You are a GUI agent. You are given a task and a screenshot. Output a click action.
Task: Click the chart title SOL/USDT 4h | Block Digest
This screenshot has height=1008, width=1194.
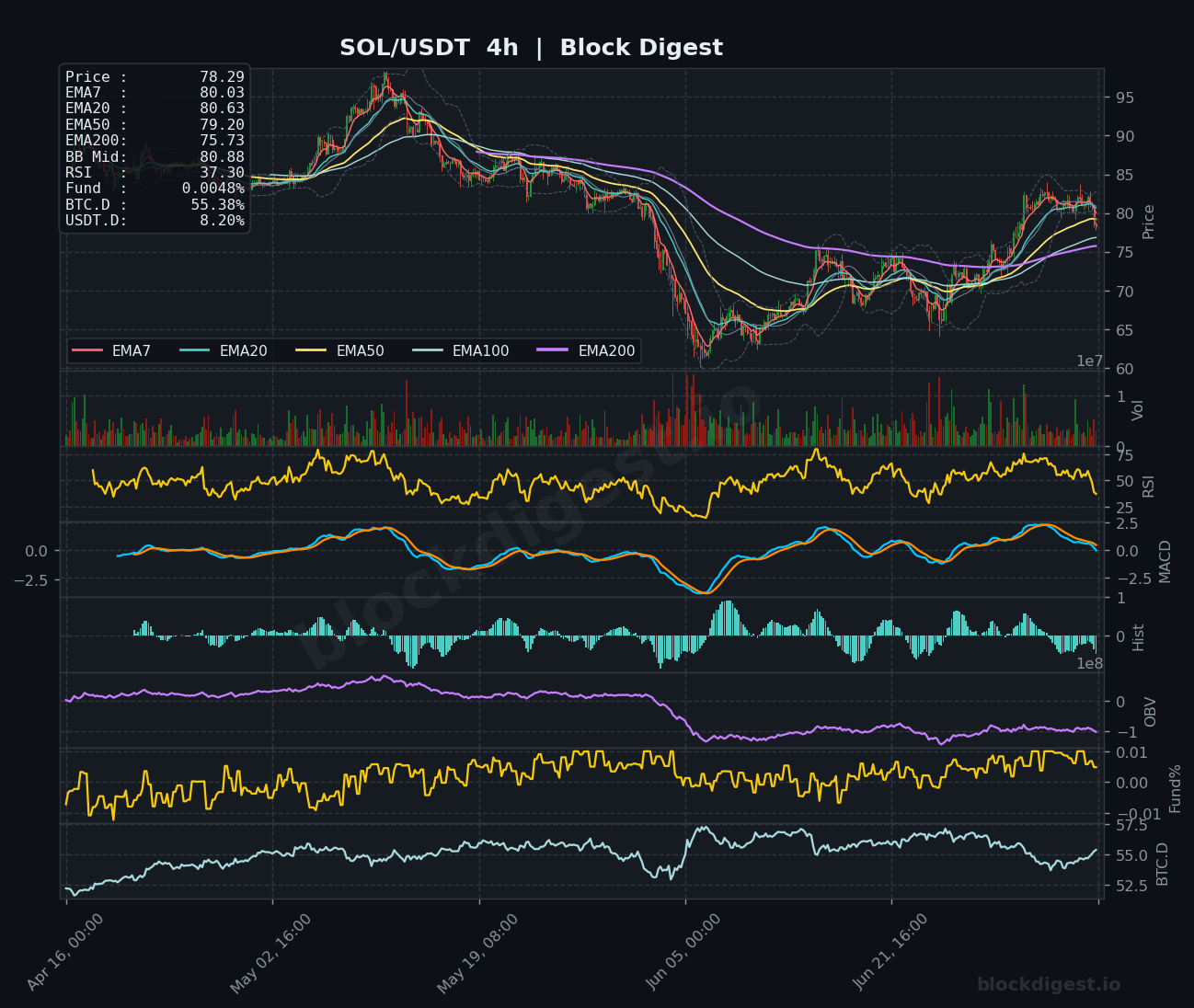(531, 48)
